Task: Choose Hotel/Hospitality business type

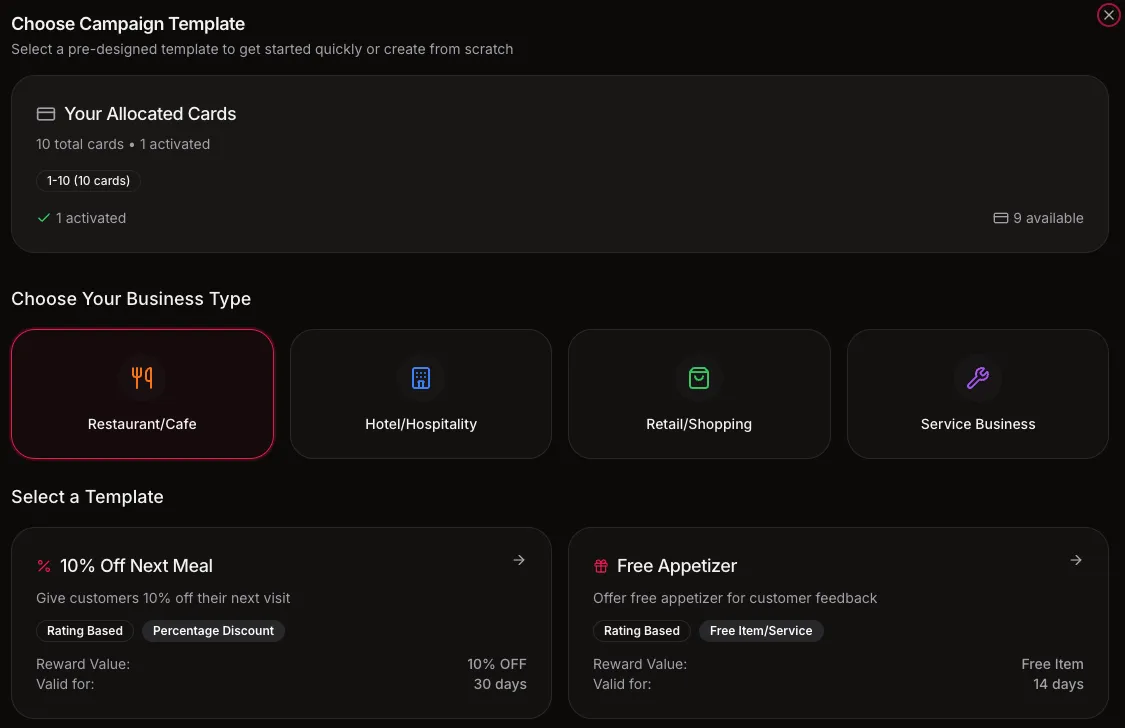Action: click(421, 424)
